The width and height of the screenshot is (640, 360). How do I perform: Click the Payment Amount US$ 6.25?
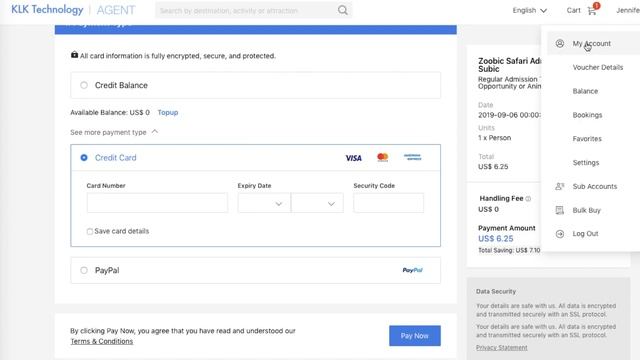pos(496,239)
